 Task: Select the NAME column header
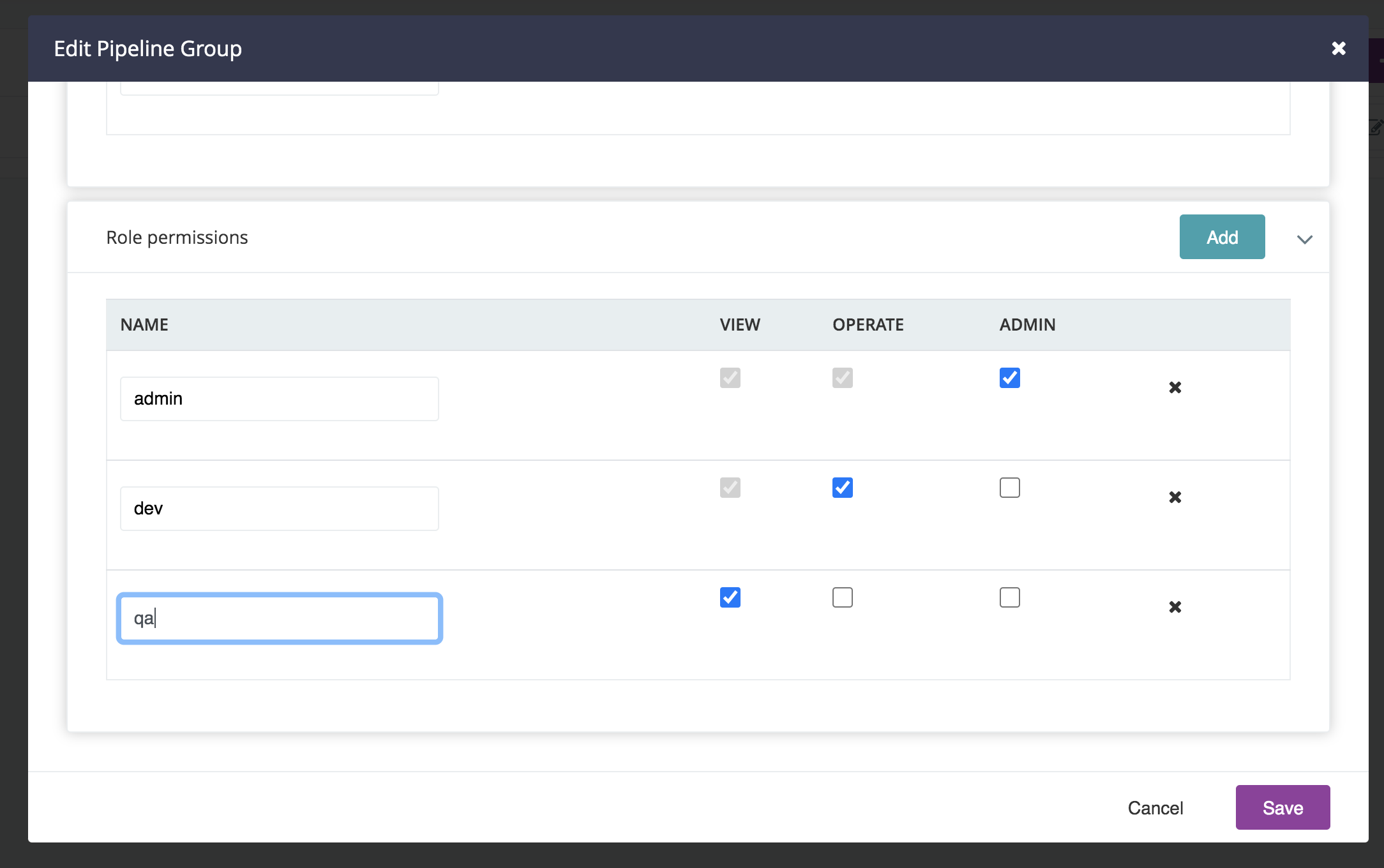144,325
